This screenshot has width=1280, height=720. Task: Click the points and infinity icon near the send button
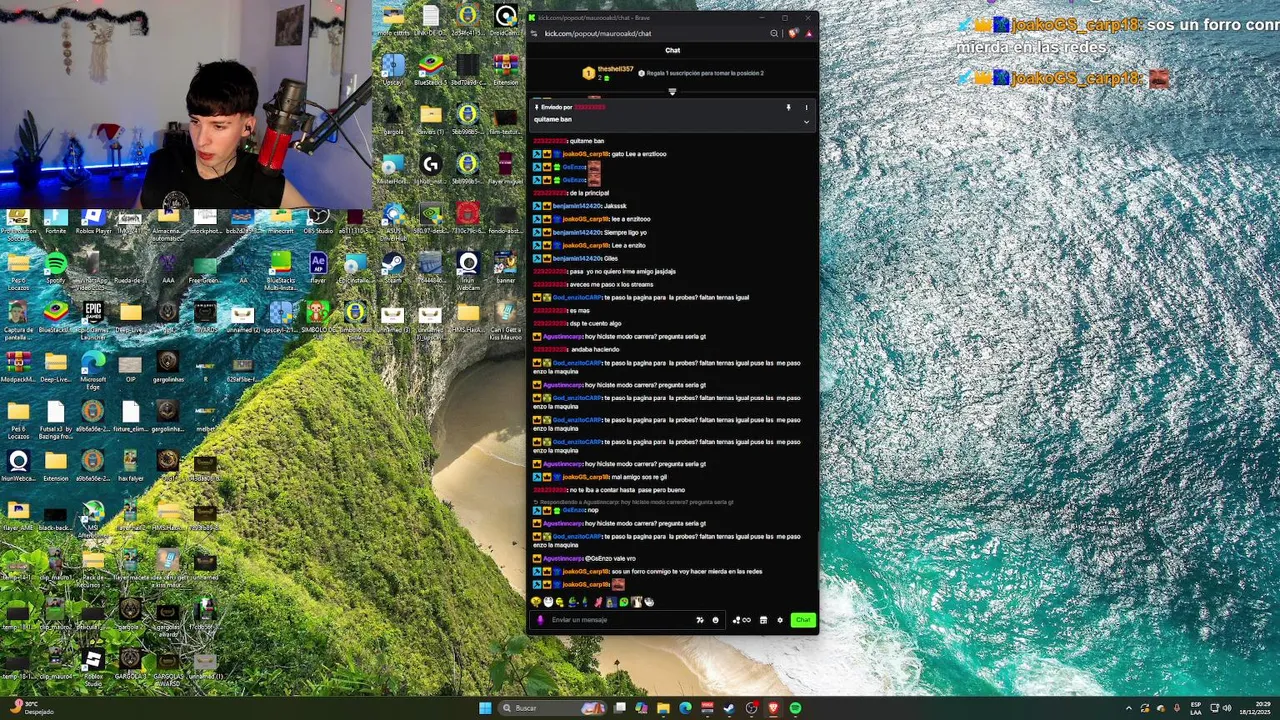pyautogui.click(x=741, y=620)
